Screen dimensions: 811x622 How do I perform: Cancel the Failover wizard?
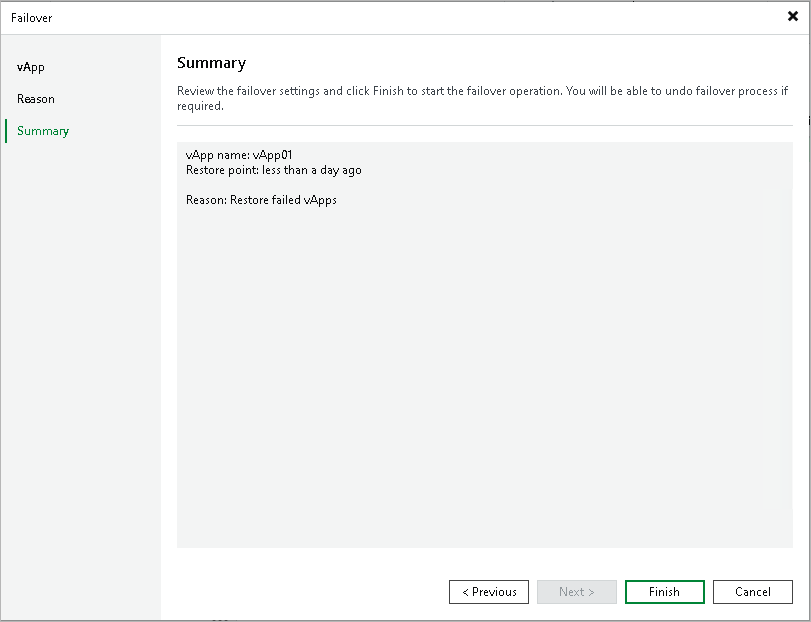(753, 591)
